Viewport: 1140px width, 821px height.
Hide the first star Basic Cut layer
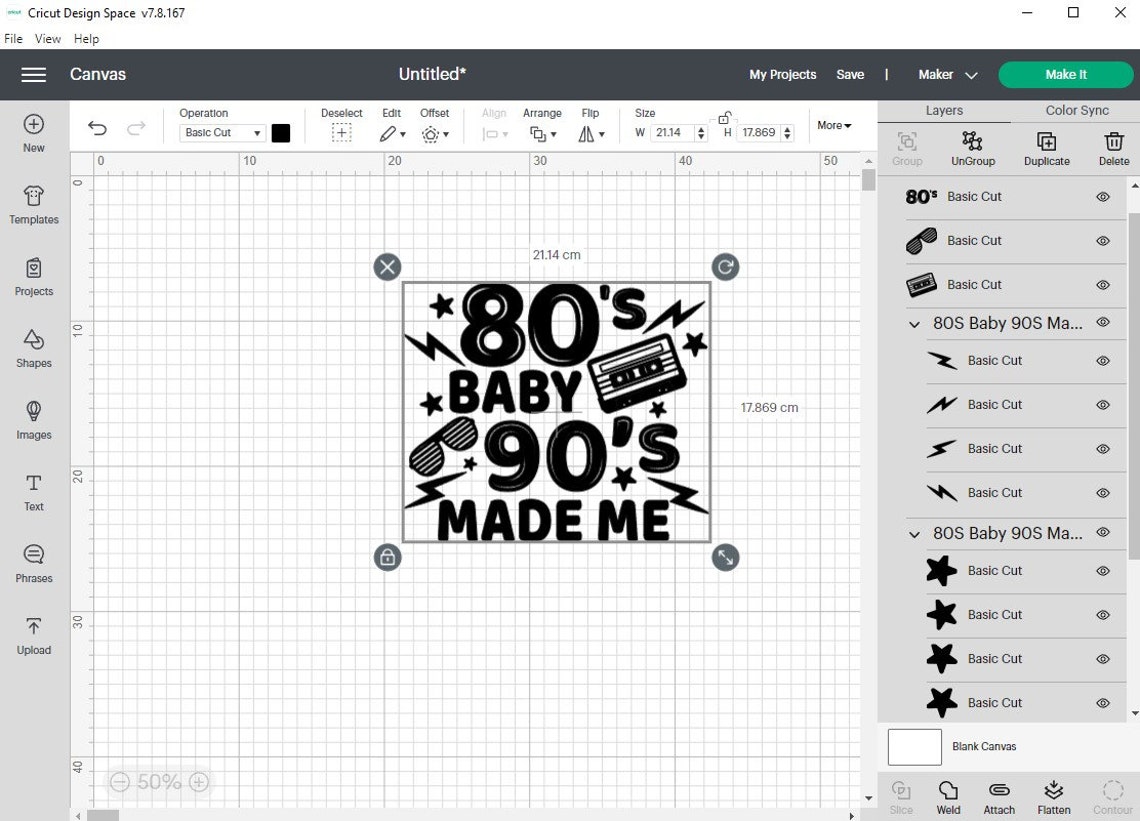click(1103, 570)
